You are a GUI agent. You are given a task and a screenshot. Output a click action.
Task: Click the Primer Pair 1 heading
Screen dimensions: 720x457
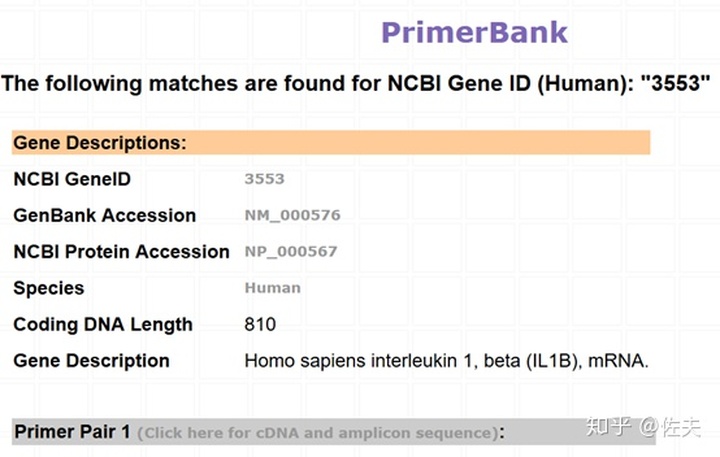72,432
